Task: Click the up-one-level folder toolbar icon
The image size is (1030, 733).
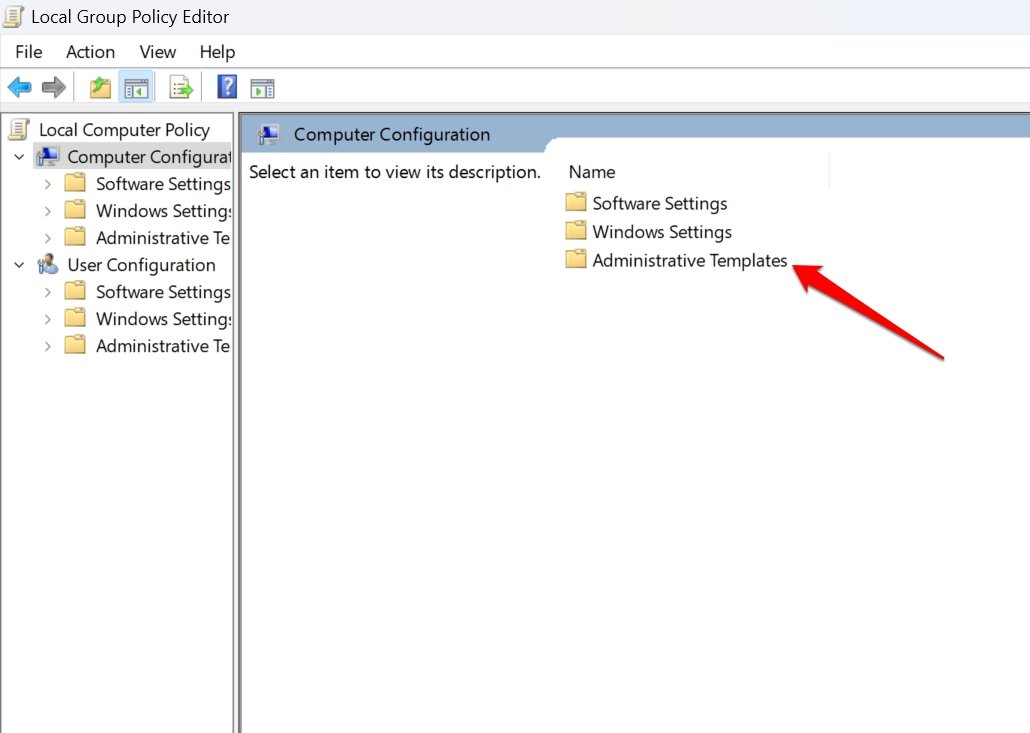Action: pos(99,86)
